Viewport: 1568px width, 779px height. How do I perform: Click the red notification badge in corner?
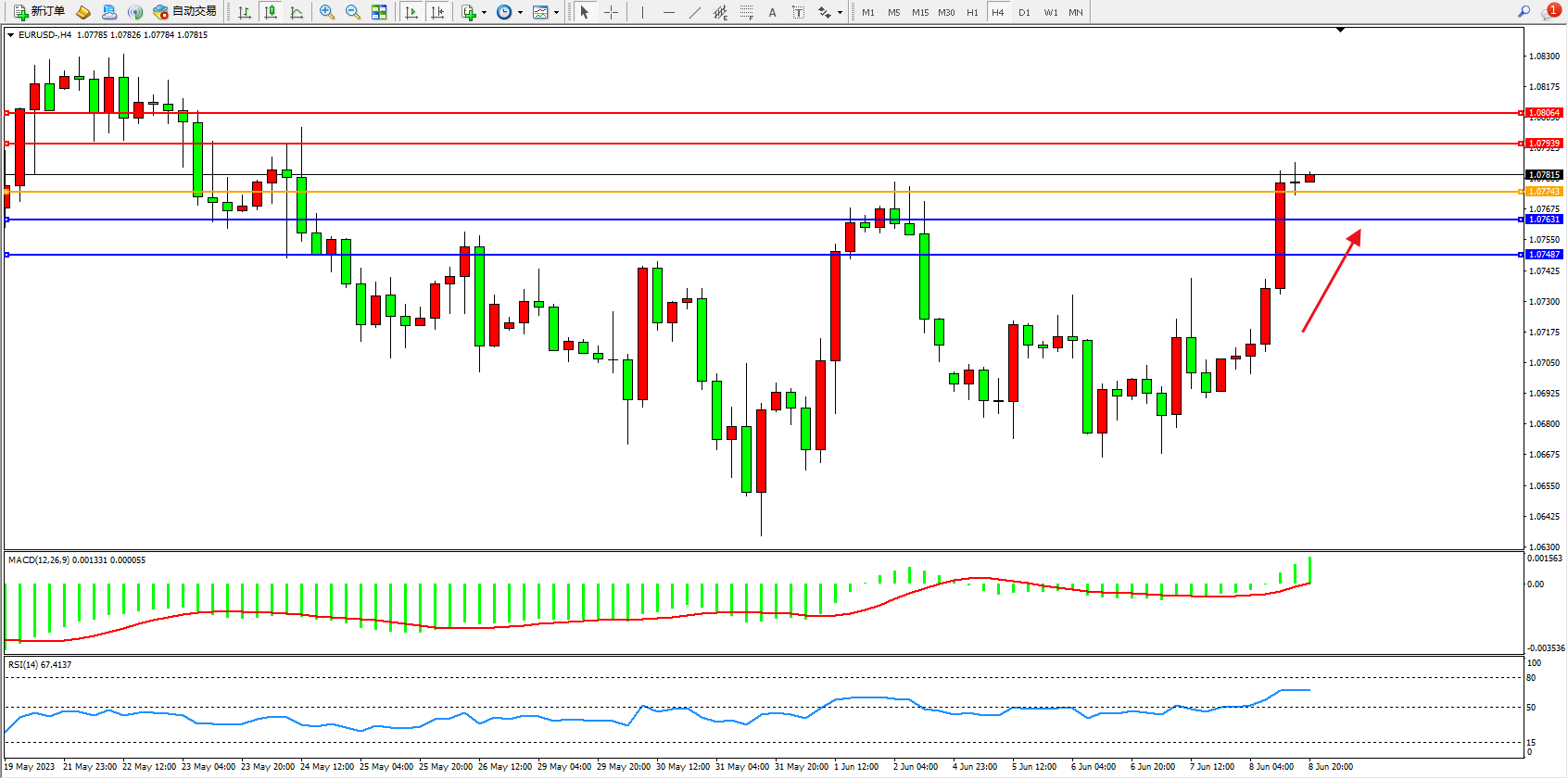tap(1553, 10)
